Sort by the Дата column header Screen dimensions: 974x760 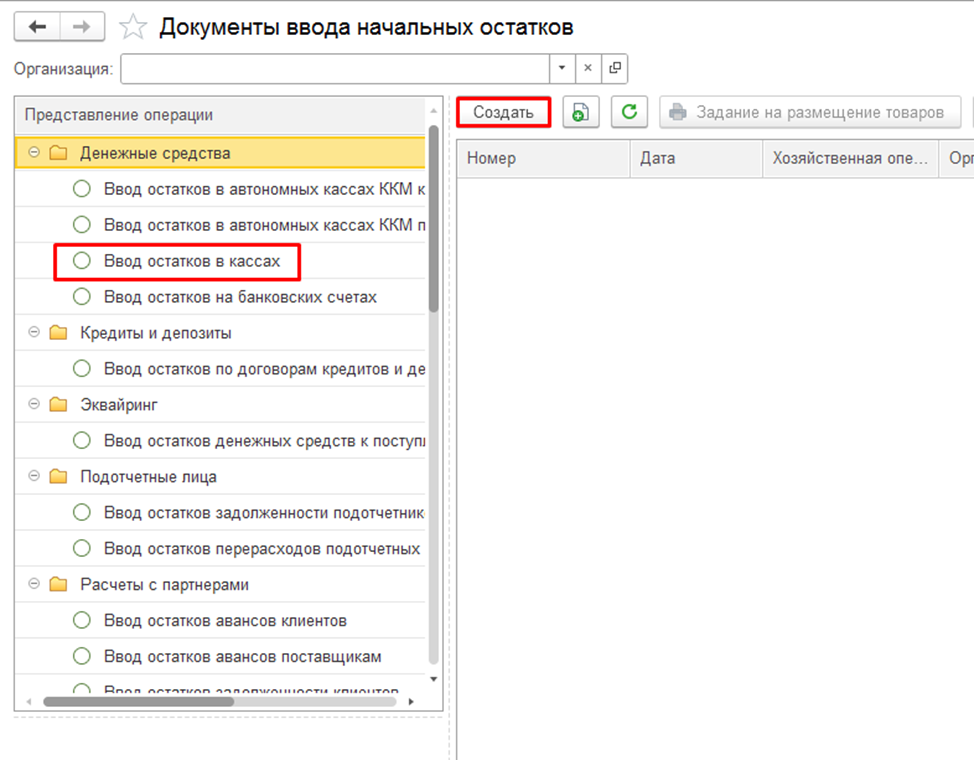click(x=696, y=158)
